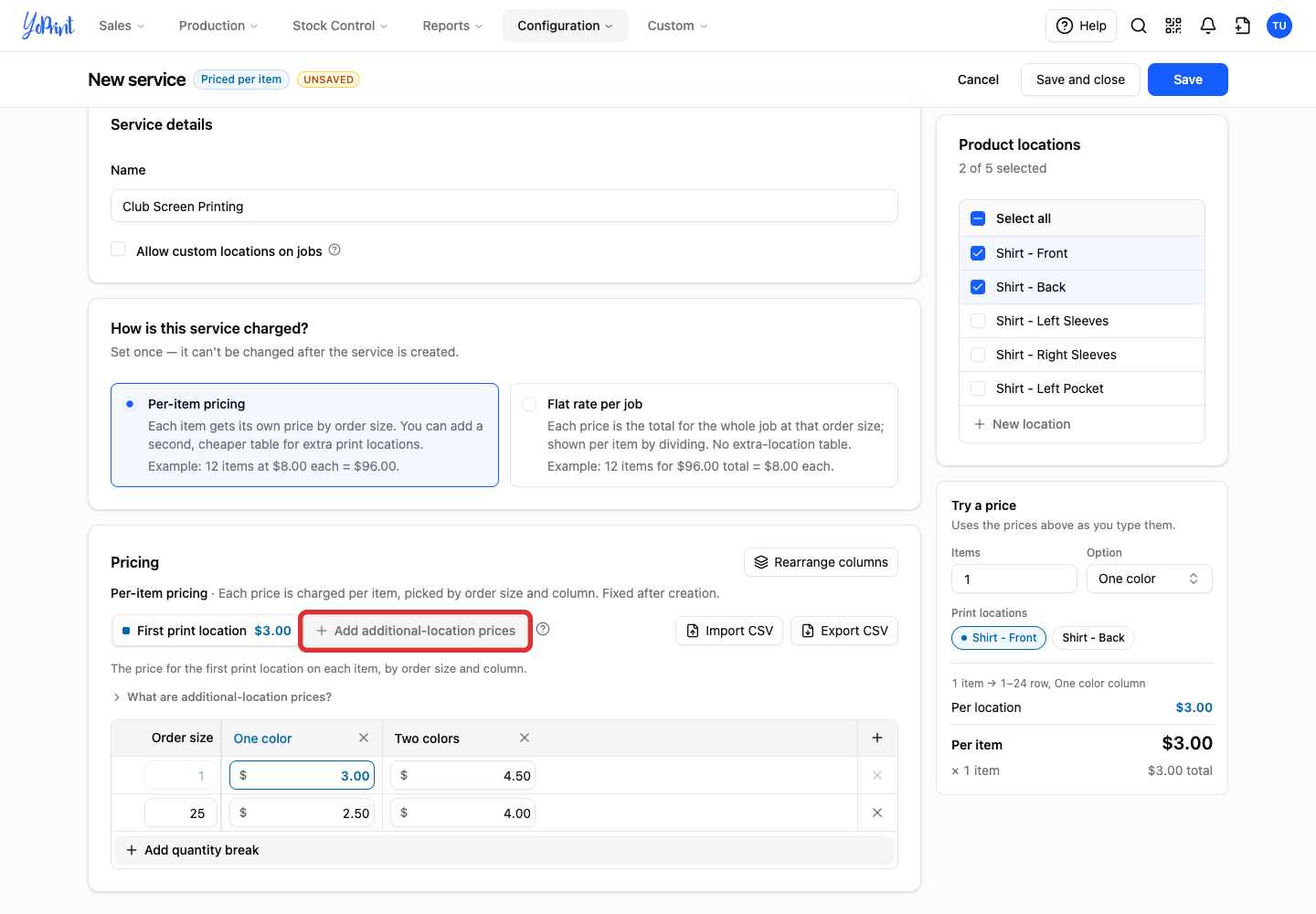
Task: Select Shirt - Back print location chip
Action: click(x=1093, y=638)
